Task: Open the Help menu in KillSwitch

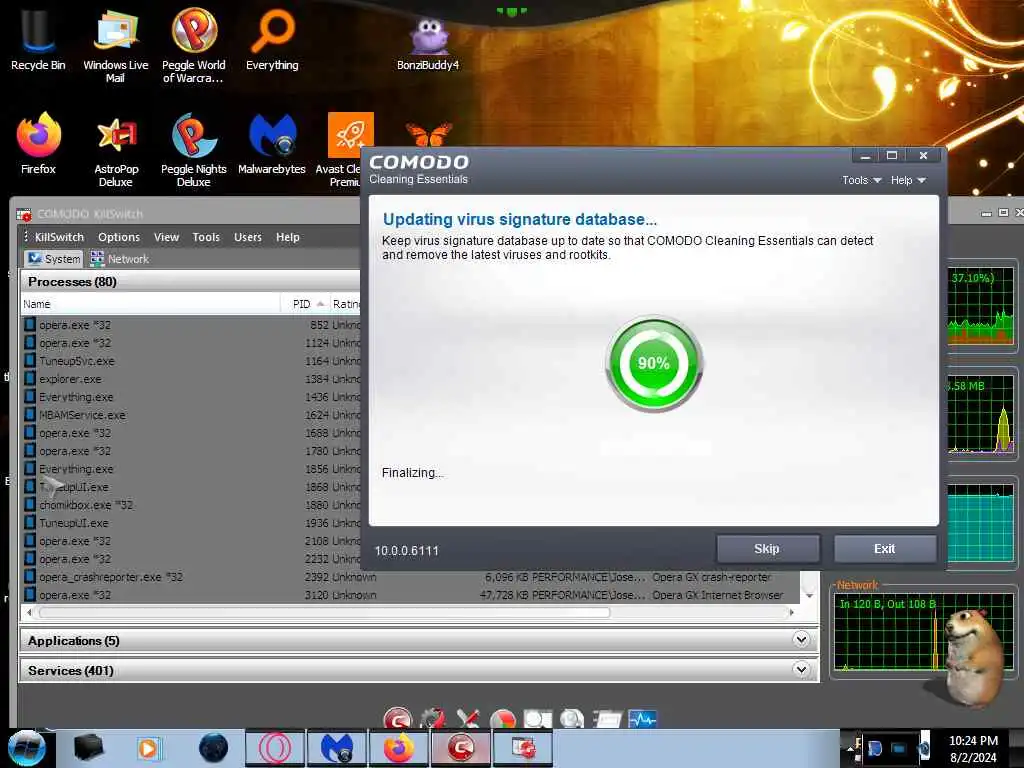Action: (x=287, y=237)
